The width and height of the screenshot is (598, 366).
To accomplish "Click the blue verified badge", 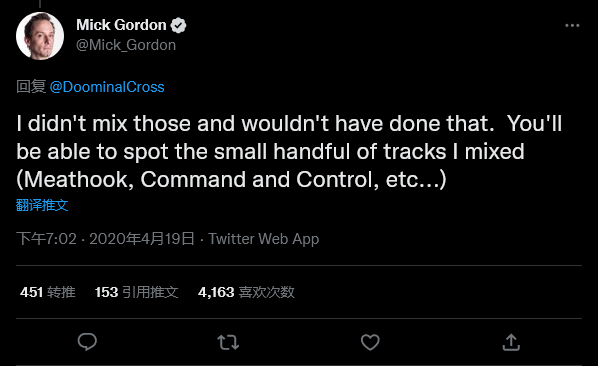I will point(178,25).
